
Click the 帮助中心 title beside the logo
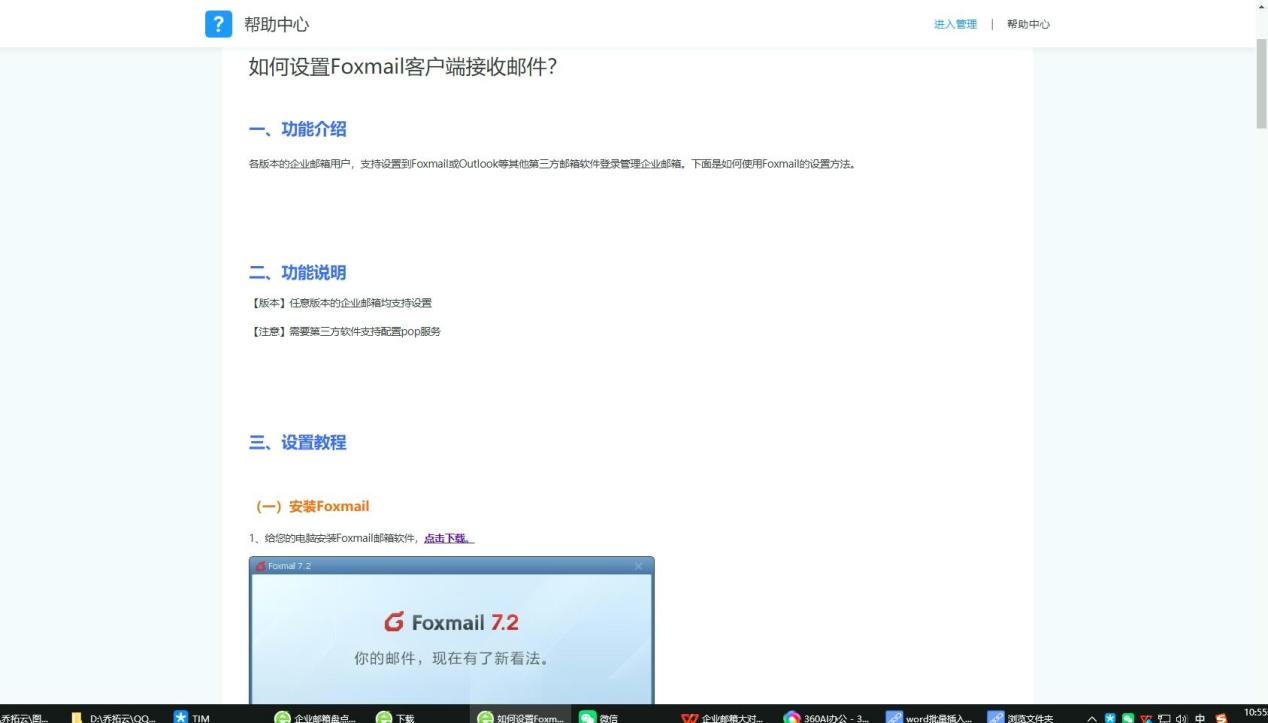click(276, 24)
